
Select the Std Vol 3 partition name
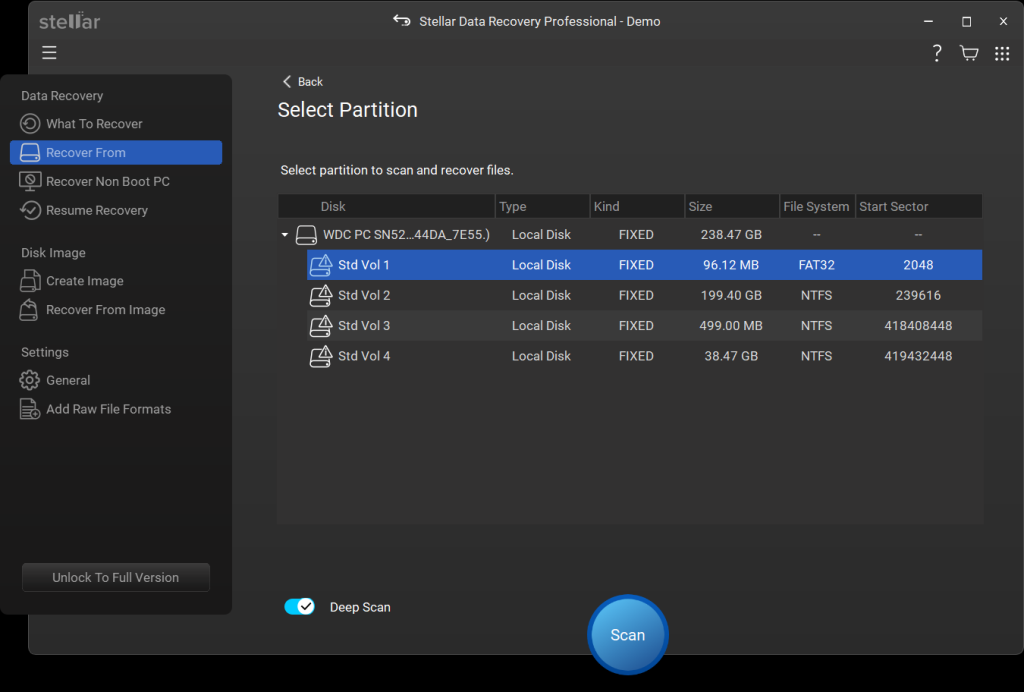[364, 326]
